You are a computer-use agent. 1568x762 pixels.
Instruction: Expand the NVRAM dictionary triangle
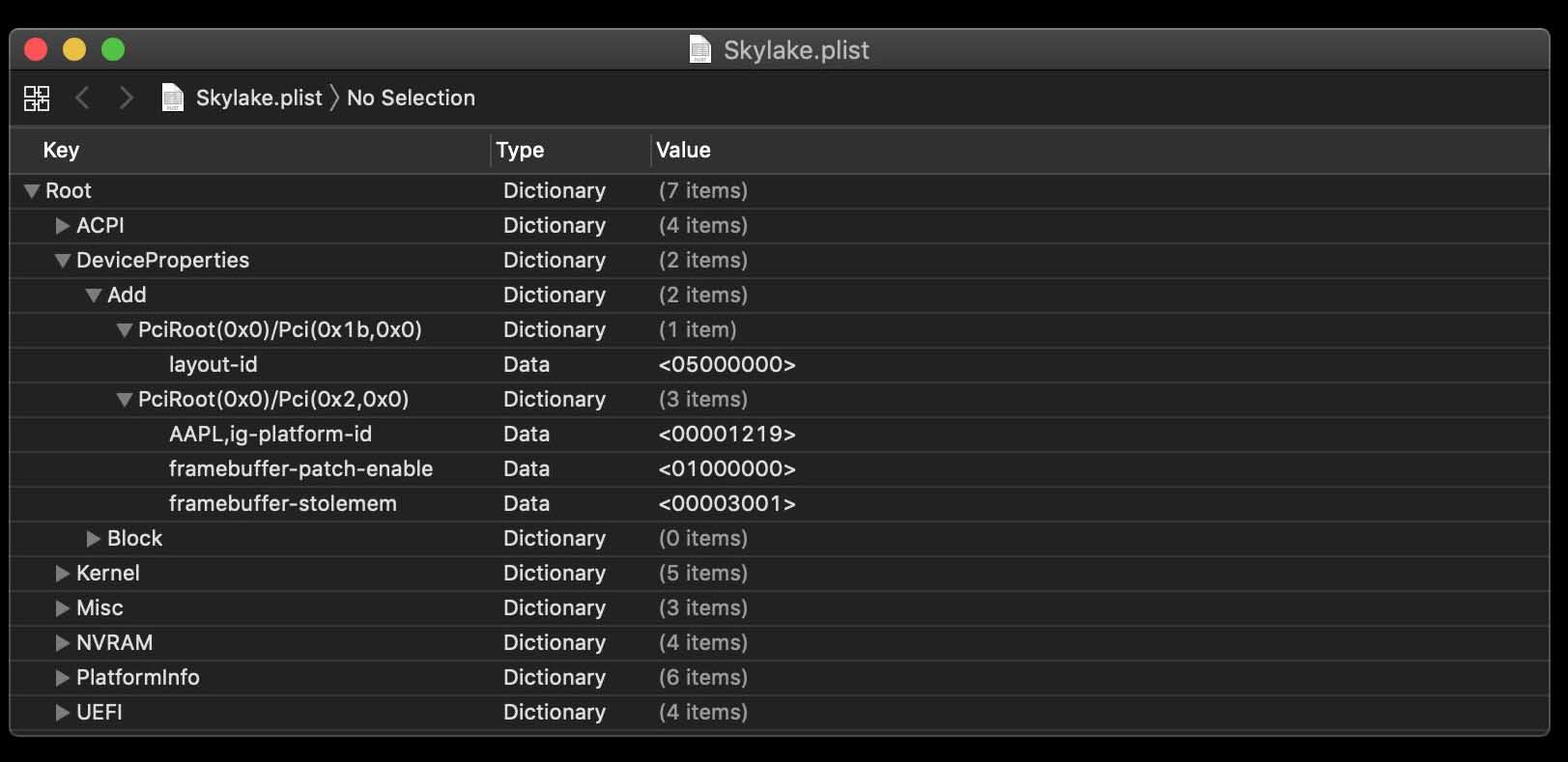[x=63, y=643]
